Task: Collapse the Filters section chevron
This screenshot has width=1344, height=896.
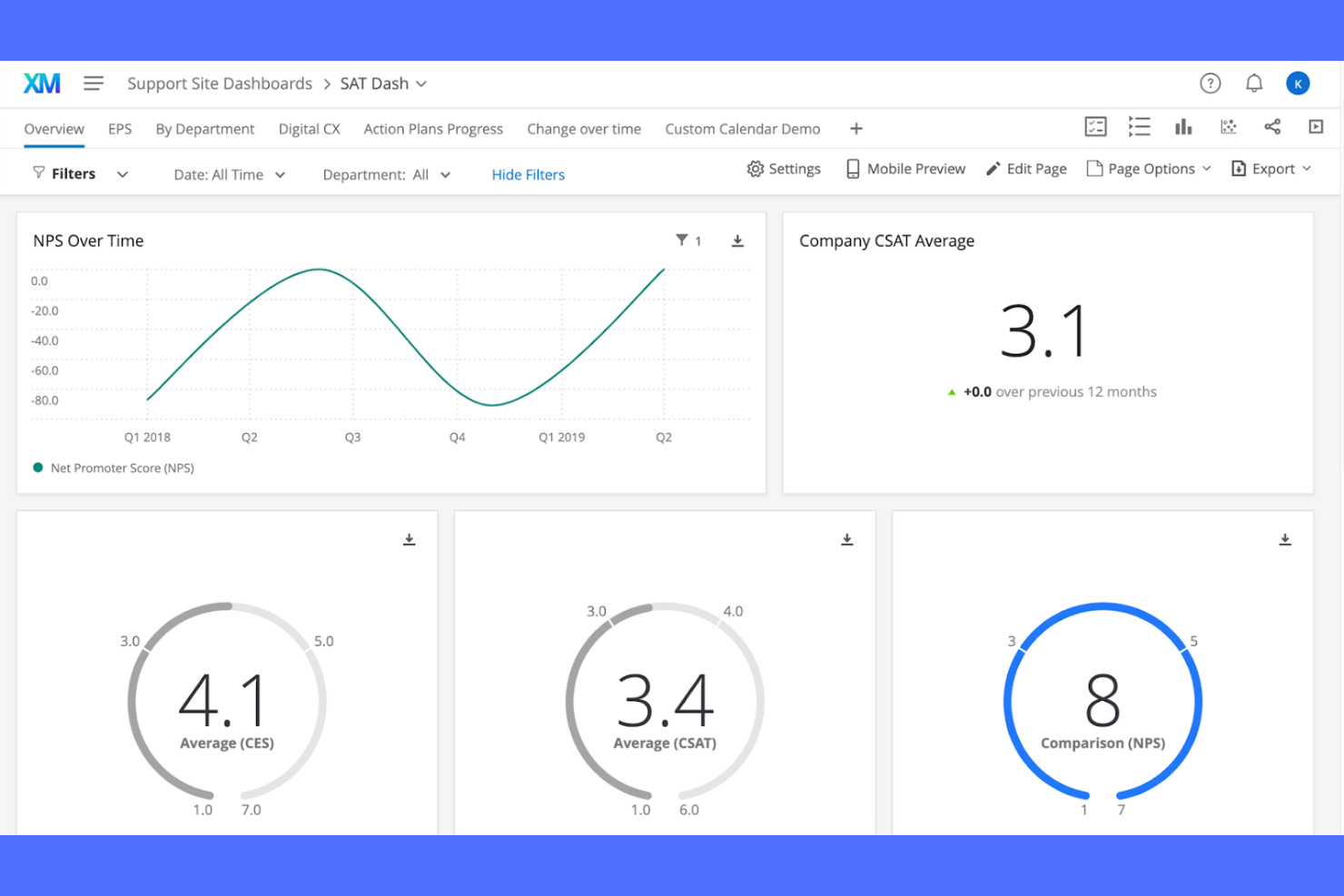Action: [x=123, y=173]
